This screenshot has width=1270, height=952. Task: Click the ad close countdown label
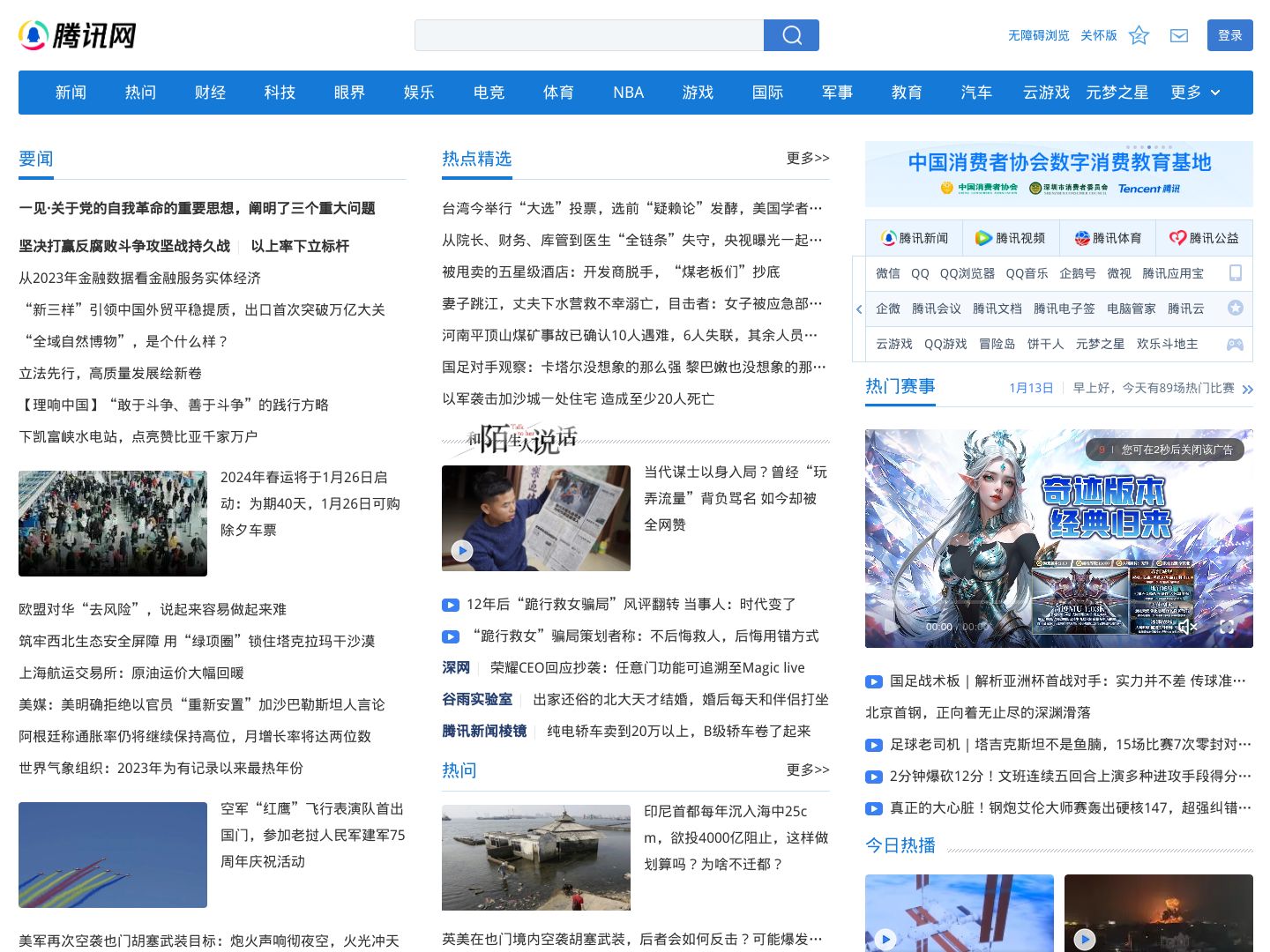(x=1164, y=450)
